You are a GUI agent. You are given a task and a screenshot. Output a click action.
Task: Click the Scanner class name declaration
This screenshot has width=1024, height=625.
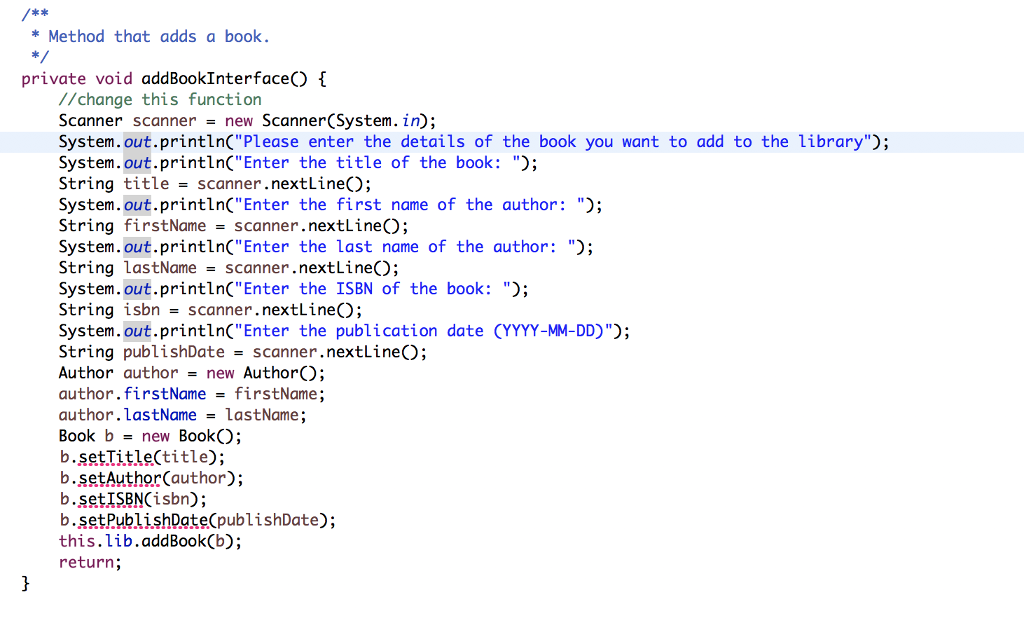[86, 120]
